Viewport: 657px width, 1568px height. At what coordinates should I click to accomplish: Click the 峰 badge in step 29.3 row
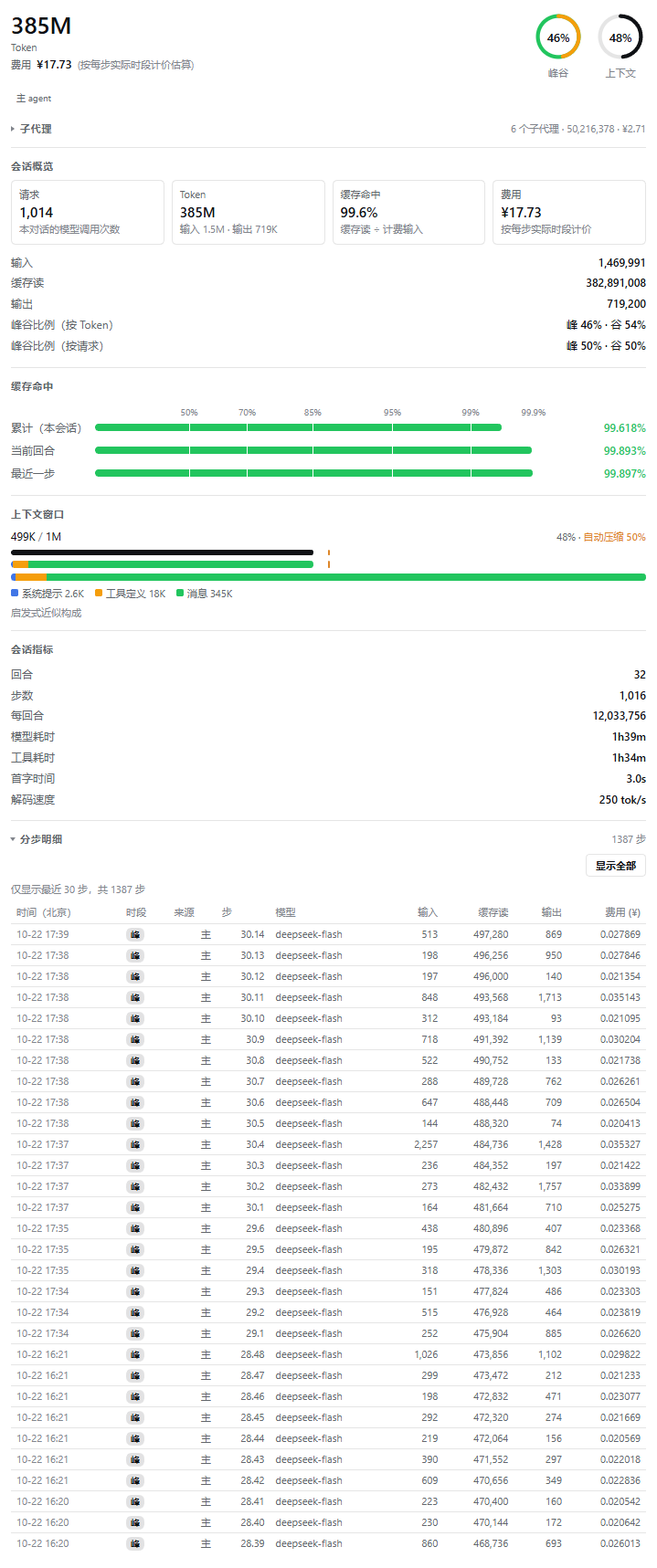(x=135, y=1291)
